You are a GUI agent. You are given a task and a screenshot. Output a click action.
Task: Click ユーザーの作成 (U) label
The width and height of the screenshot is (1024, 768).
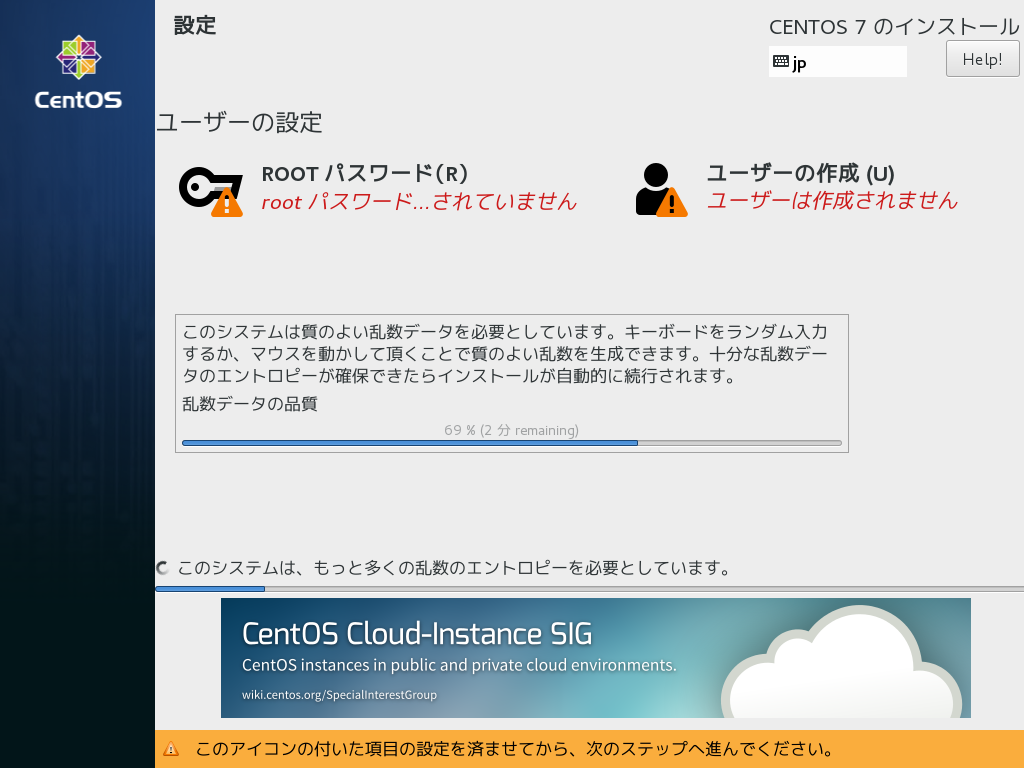pos(801,173)
